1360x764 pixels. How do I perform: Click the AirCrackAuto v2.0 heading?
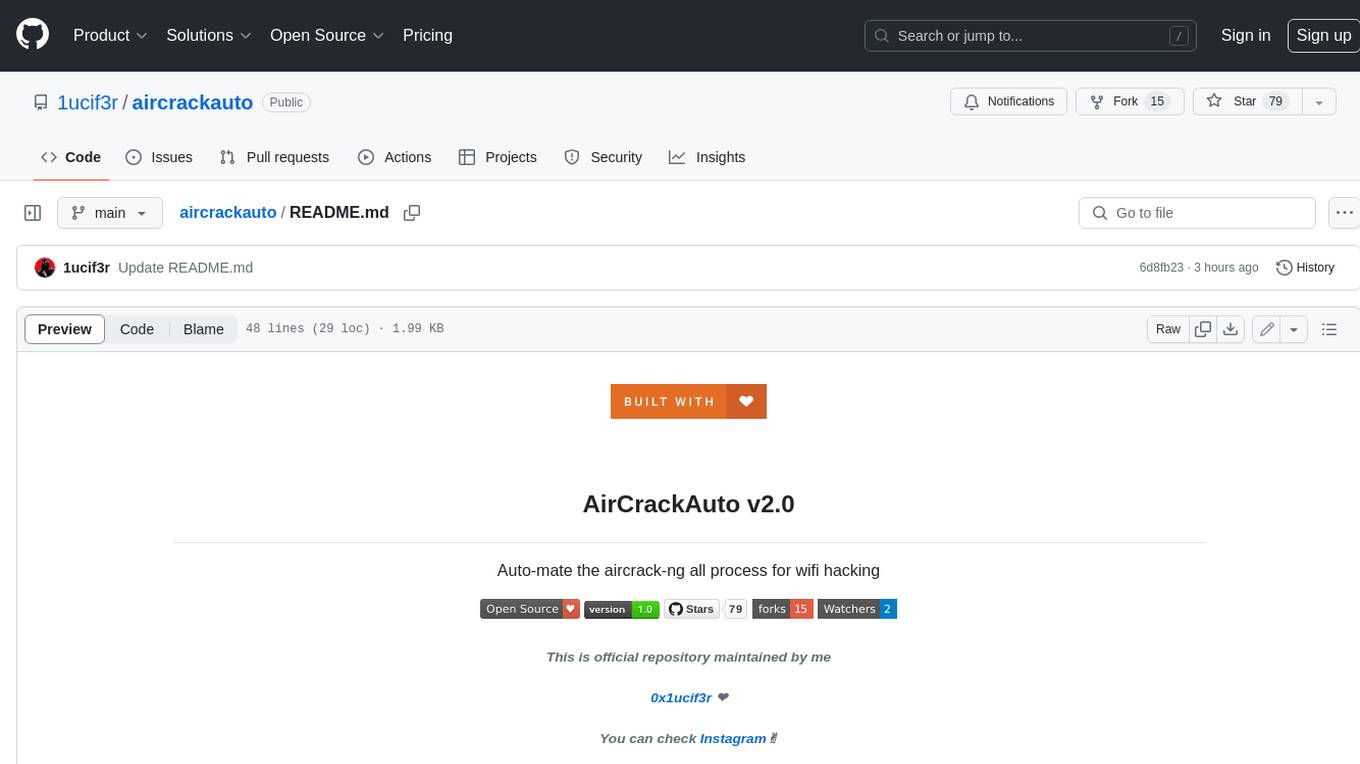688,504
